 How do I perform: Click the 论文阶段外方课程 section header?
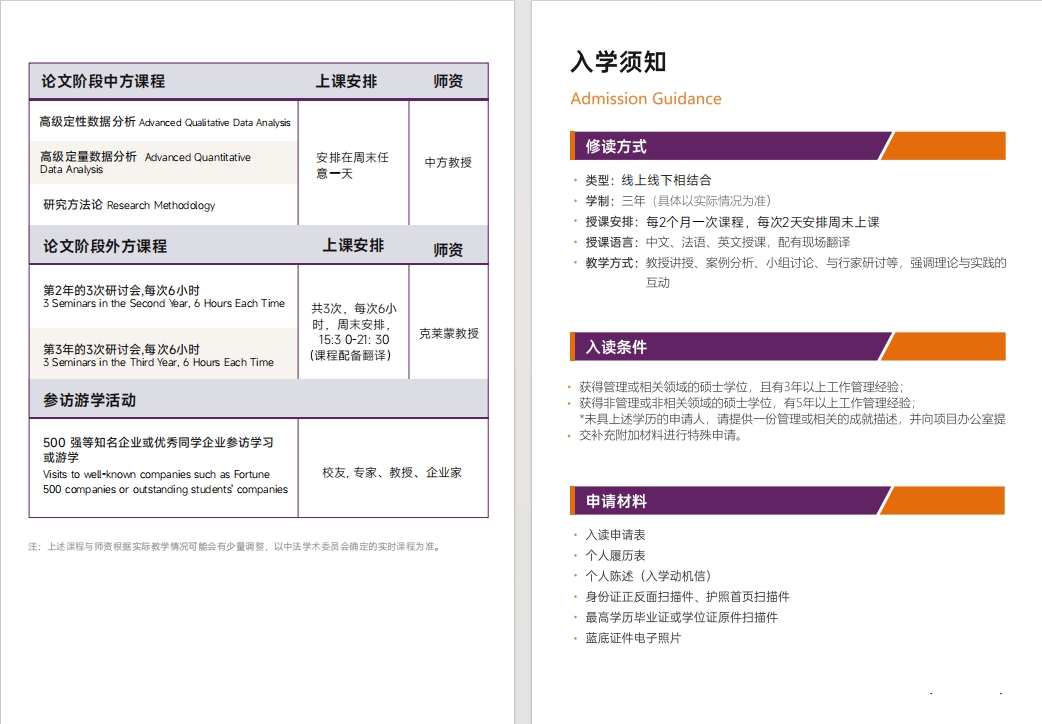(105, 246)
